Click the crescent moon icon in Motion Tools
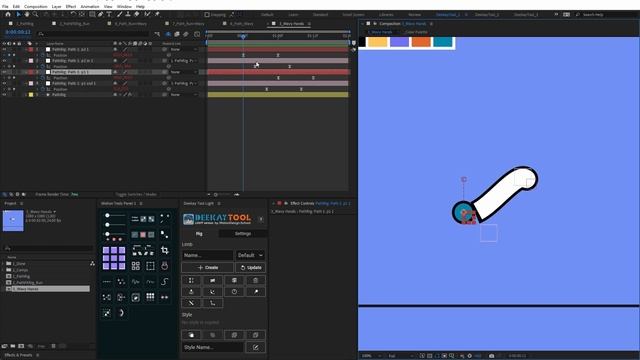Viewport: 640px width, 360px height. coord(121,313)
